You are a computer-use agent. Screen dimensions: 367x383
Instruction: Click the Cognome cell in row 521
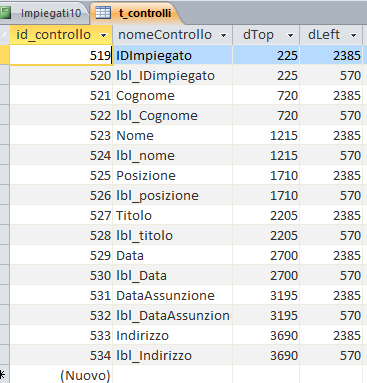point(173,95)
